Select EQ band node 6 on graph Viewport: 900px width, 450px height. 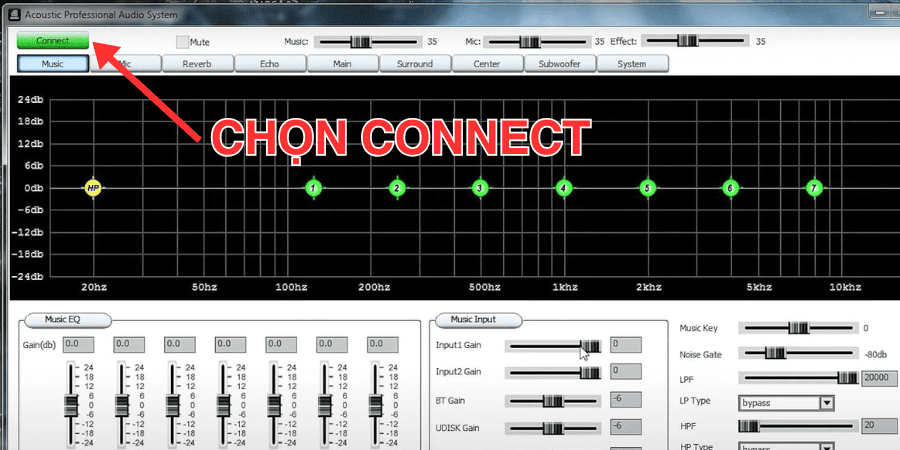[731, 188]
